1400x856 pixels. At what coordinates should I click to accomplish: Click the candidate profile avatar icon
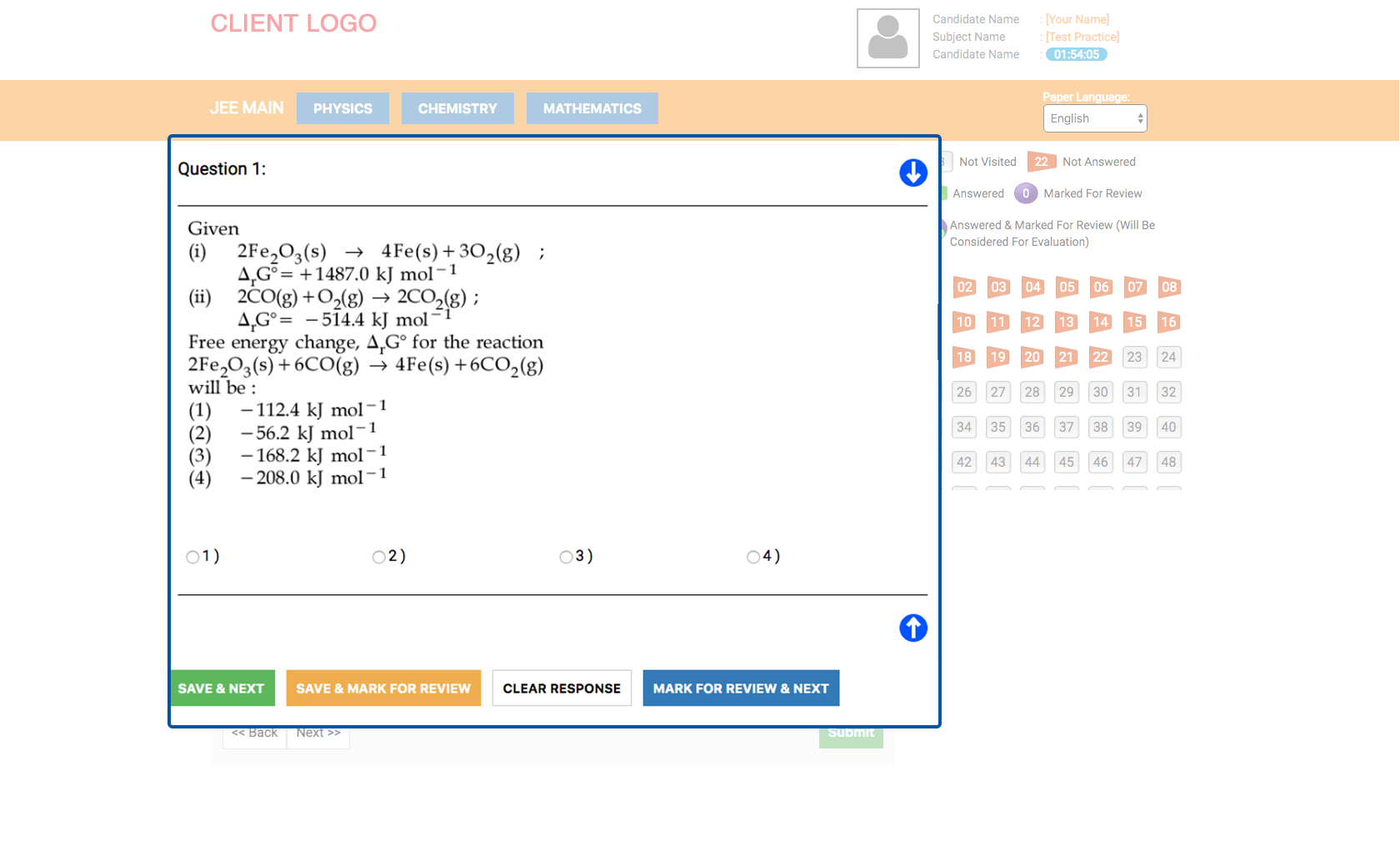(x=888, y=38)
